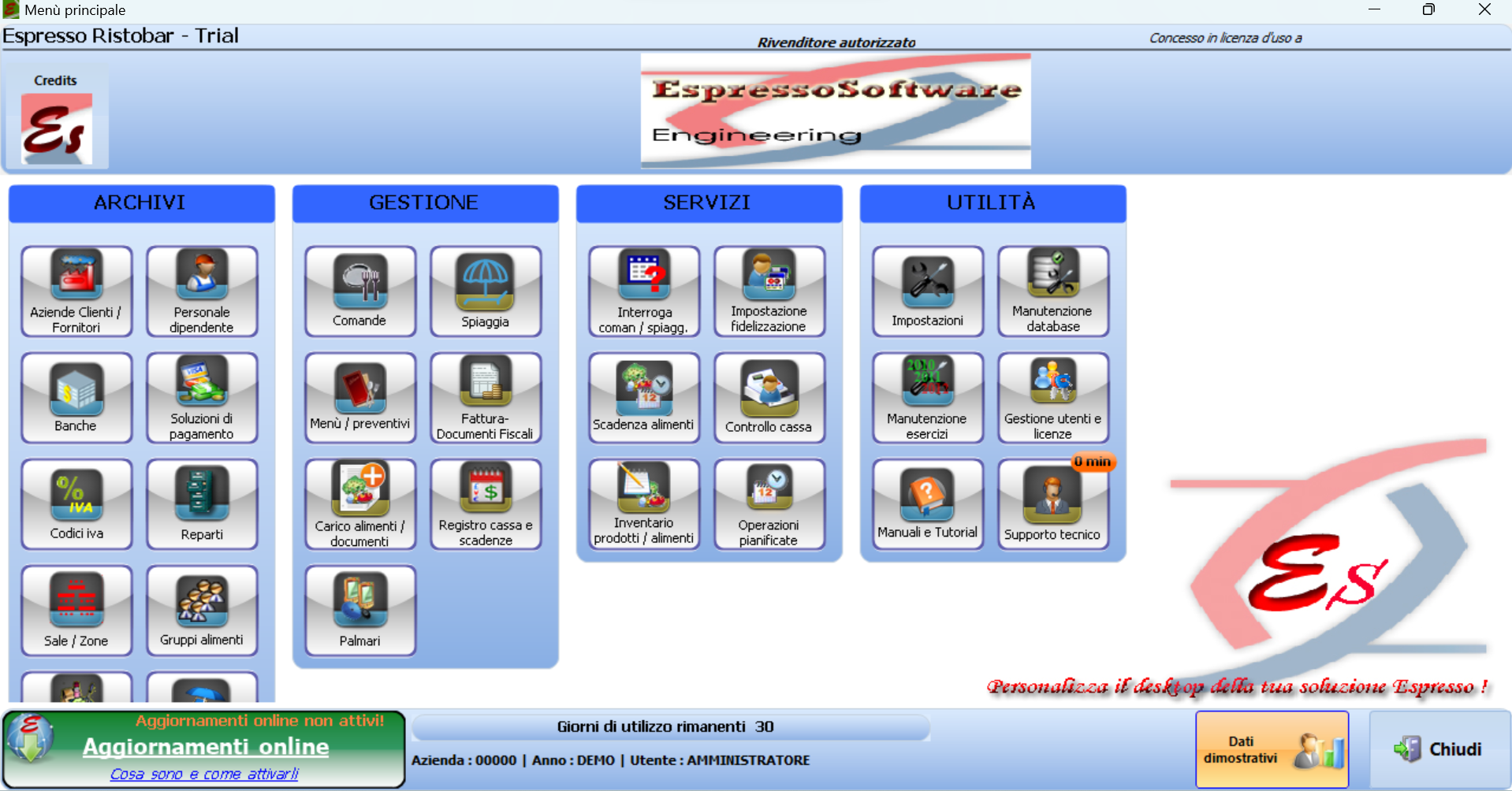This screenshot has height=791, width=1512.
Task: Open Operazioni pianificate
Action: (x=769, y=504)
